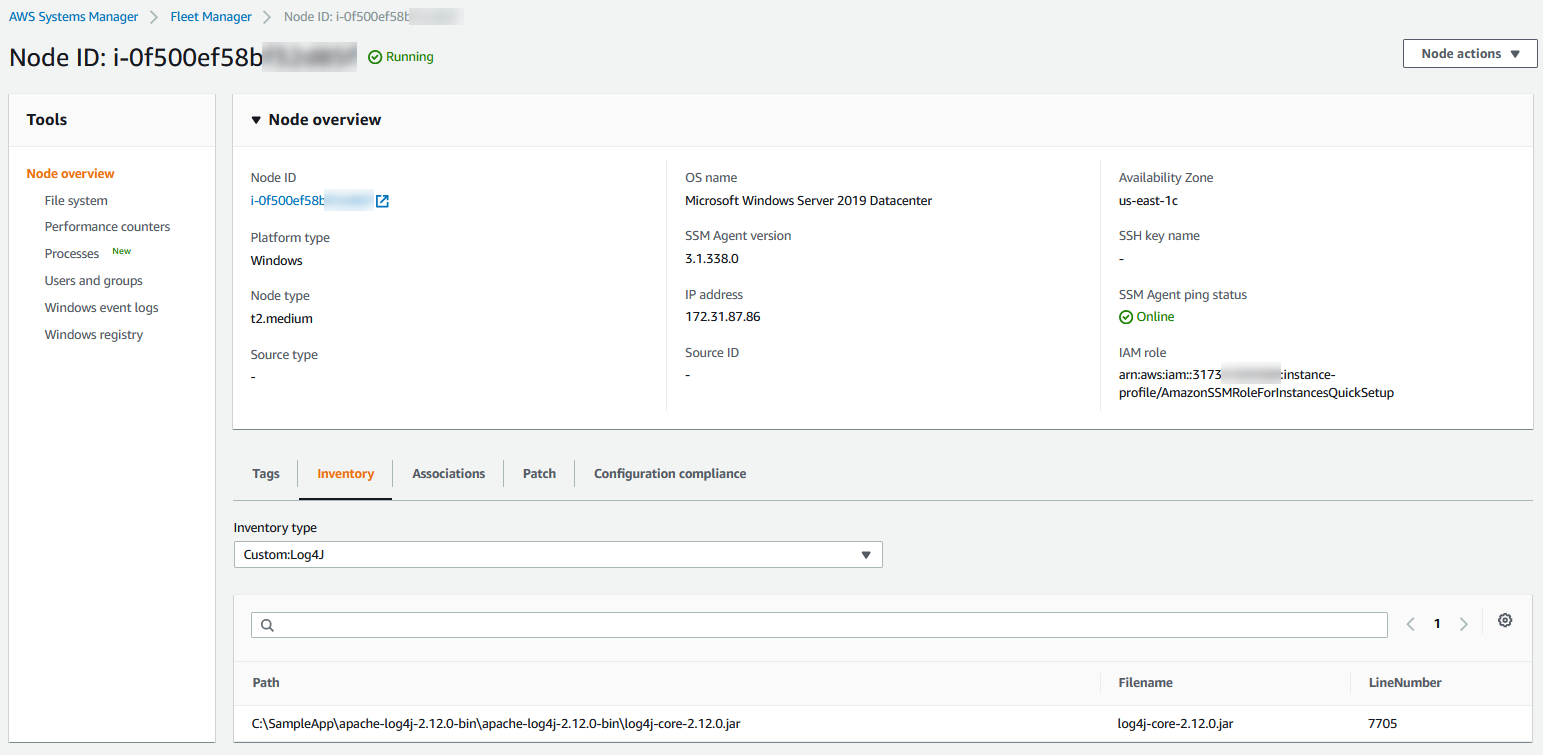
Task: Switch to the Tags tab
Action: tap(265, 473)
